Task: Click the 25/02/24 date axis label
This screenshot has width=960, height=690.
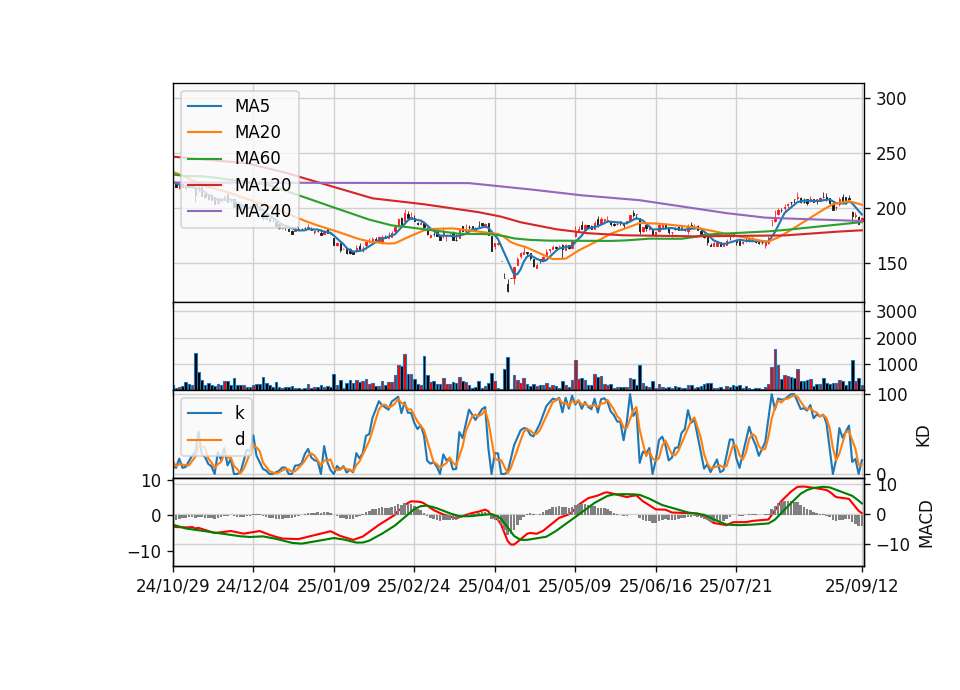Action: [x=414, y=586]
